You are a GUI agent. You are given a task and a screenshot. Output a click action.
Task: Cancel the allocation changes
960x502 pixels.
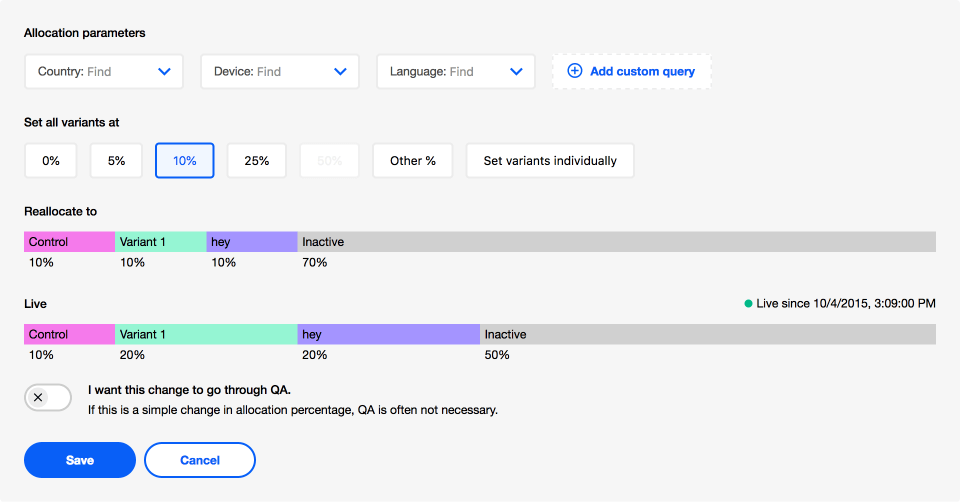[200, 460]
